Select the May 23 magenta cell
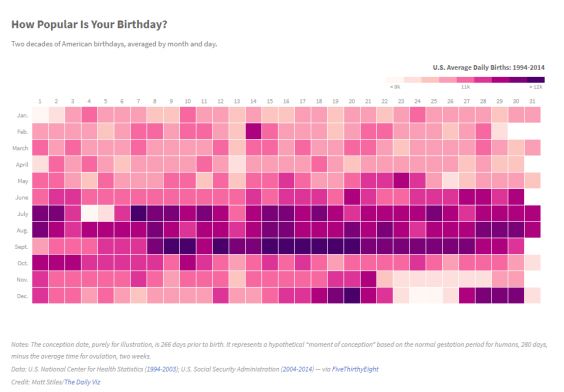 pyautogui.click(x=401, y=181)
